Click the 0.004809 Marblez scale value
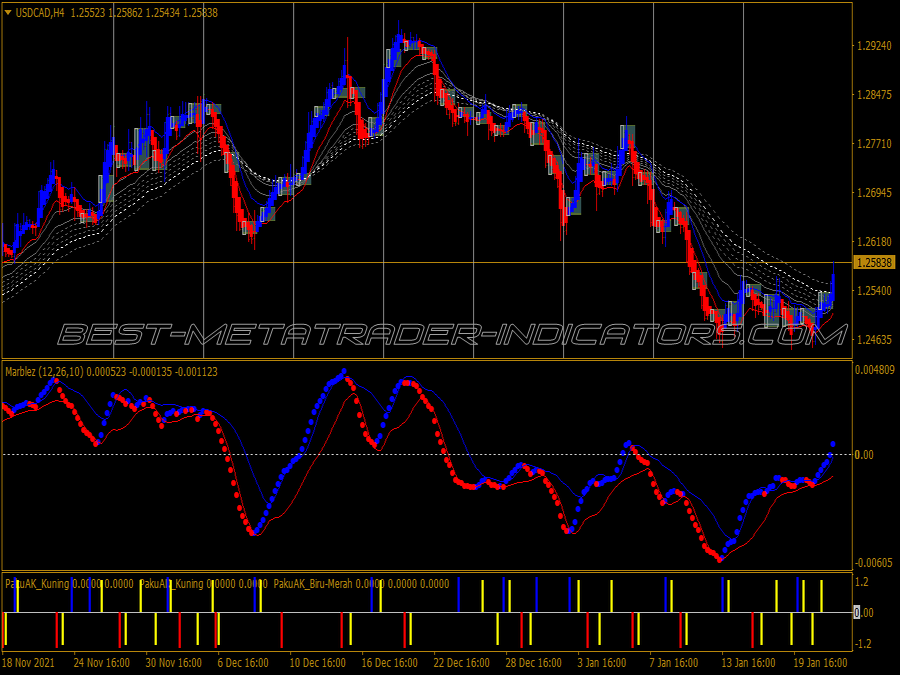The image size is (900, 675). [875, 370]
